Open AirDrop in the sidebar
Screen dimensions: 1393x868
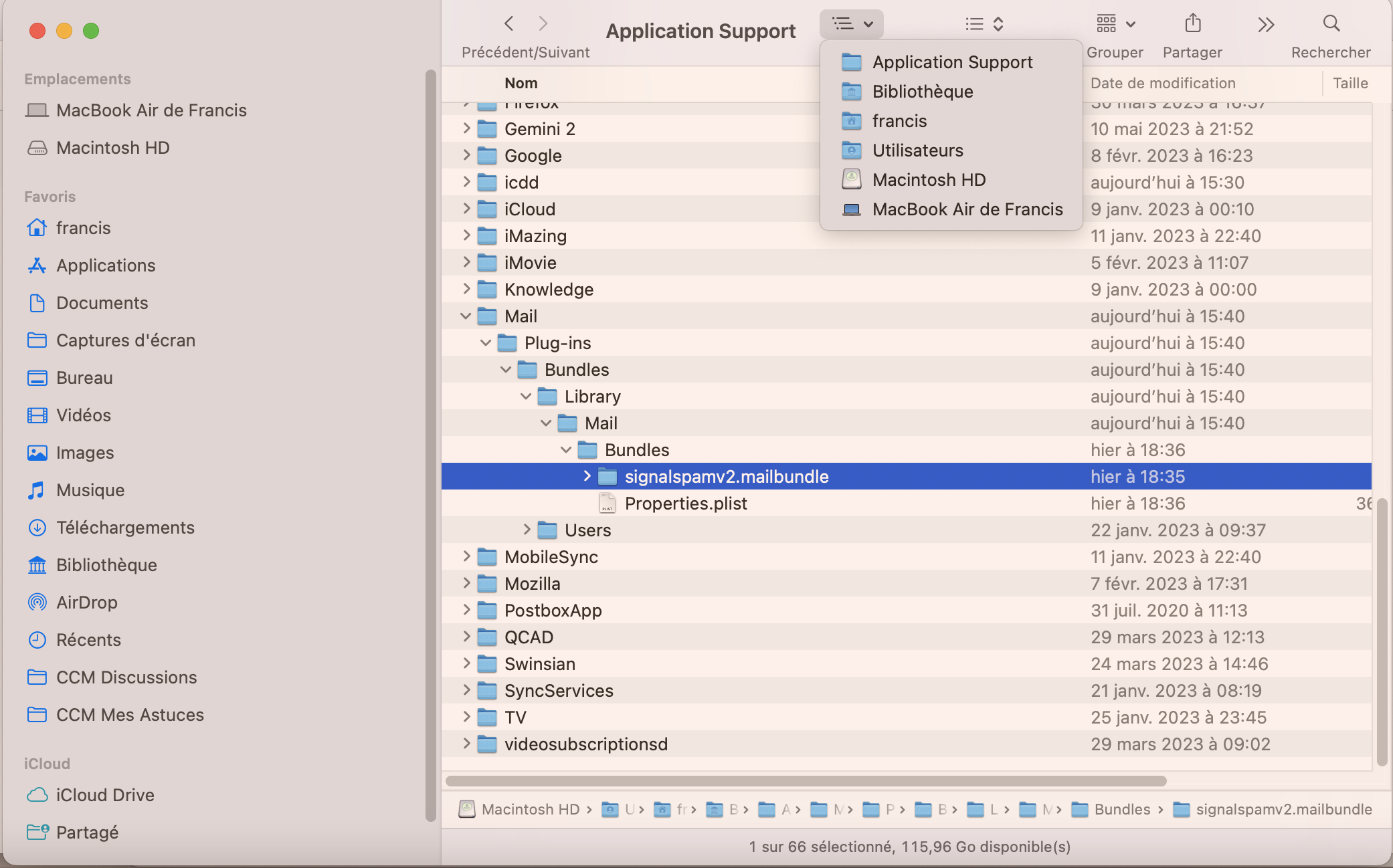coord(86,603)
